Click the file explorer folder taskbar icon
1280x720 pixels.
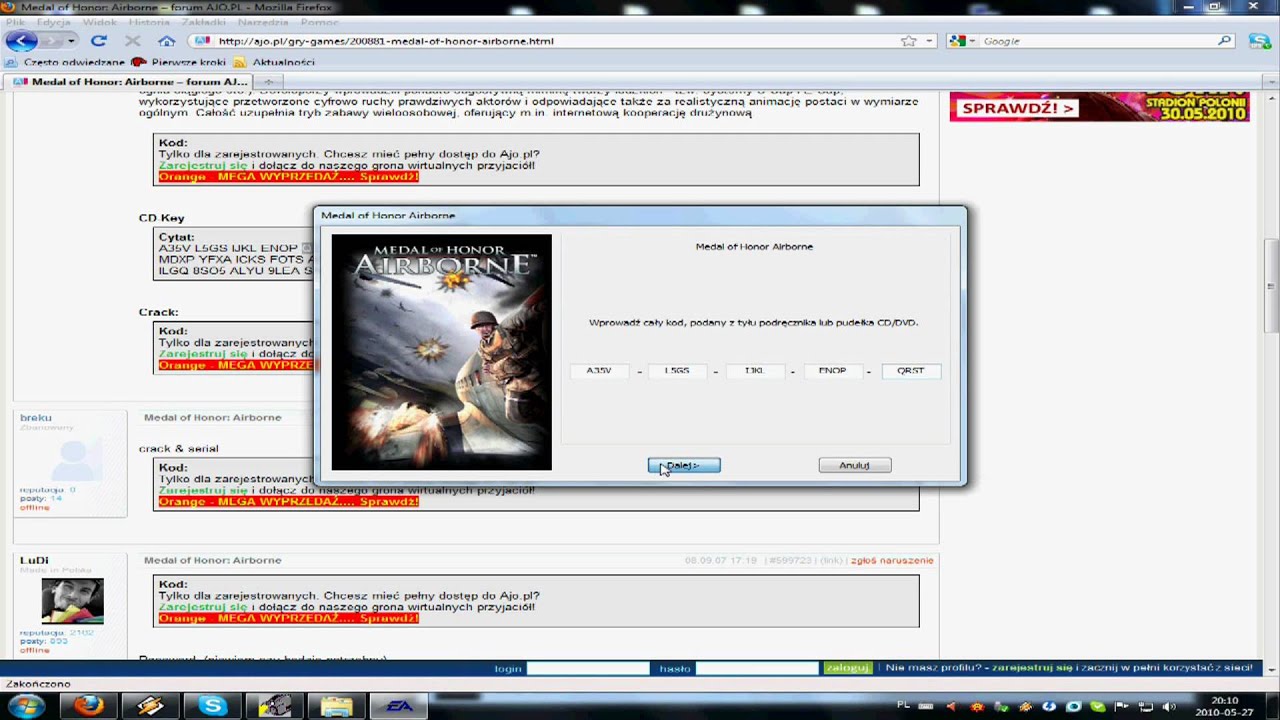pyautogui.click(x=336, y=706)
